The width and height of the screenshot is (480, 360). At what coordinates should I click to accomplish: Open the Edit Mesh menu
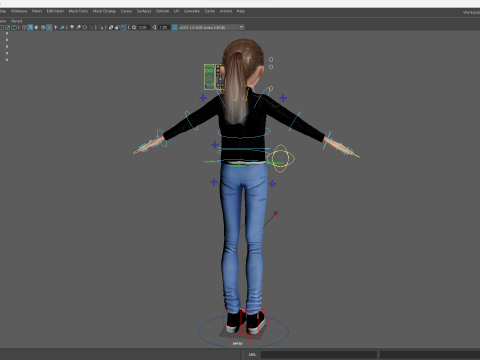[55, 11]
